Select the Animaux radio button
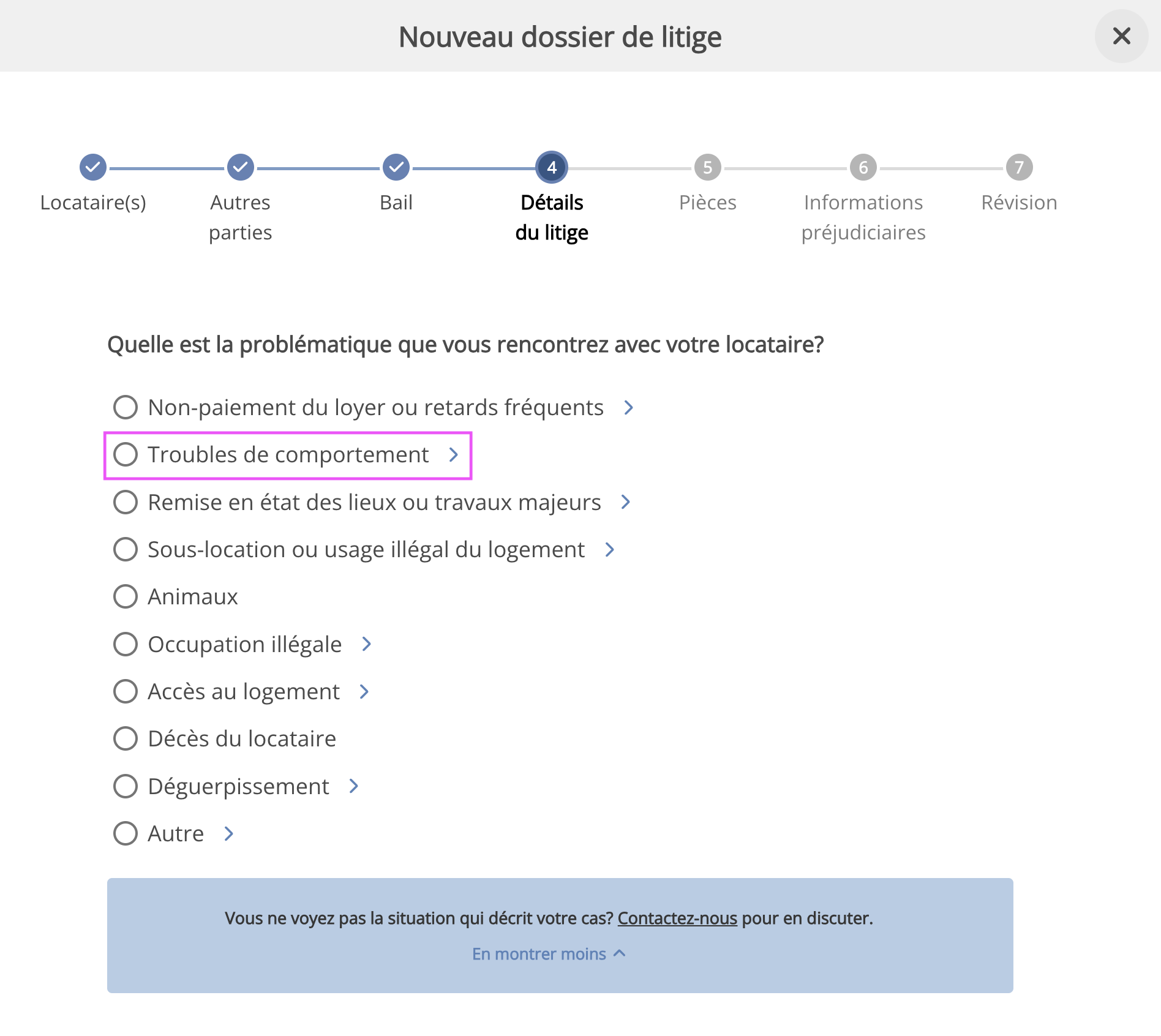Screen dimensions: 1161x1036 pyautogui.click(x=126, y=596)
